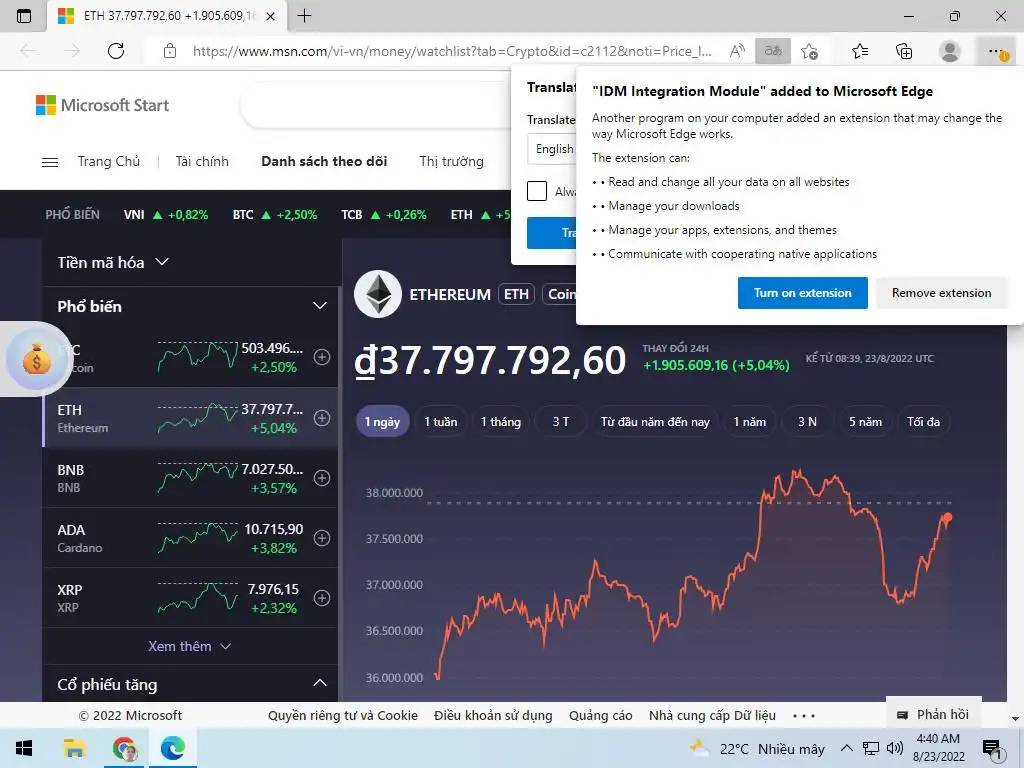Open a new tab with plus icon
Screen dimensions: 1024x768
[x=304, y=16]
